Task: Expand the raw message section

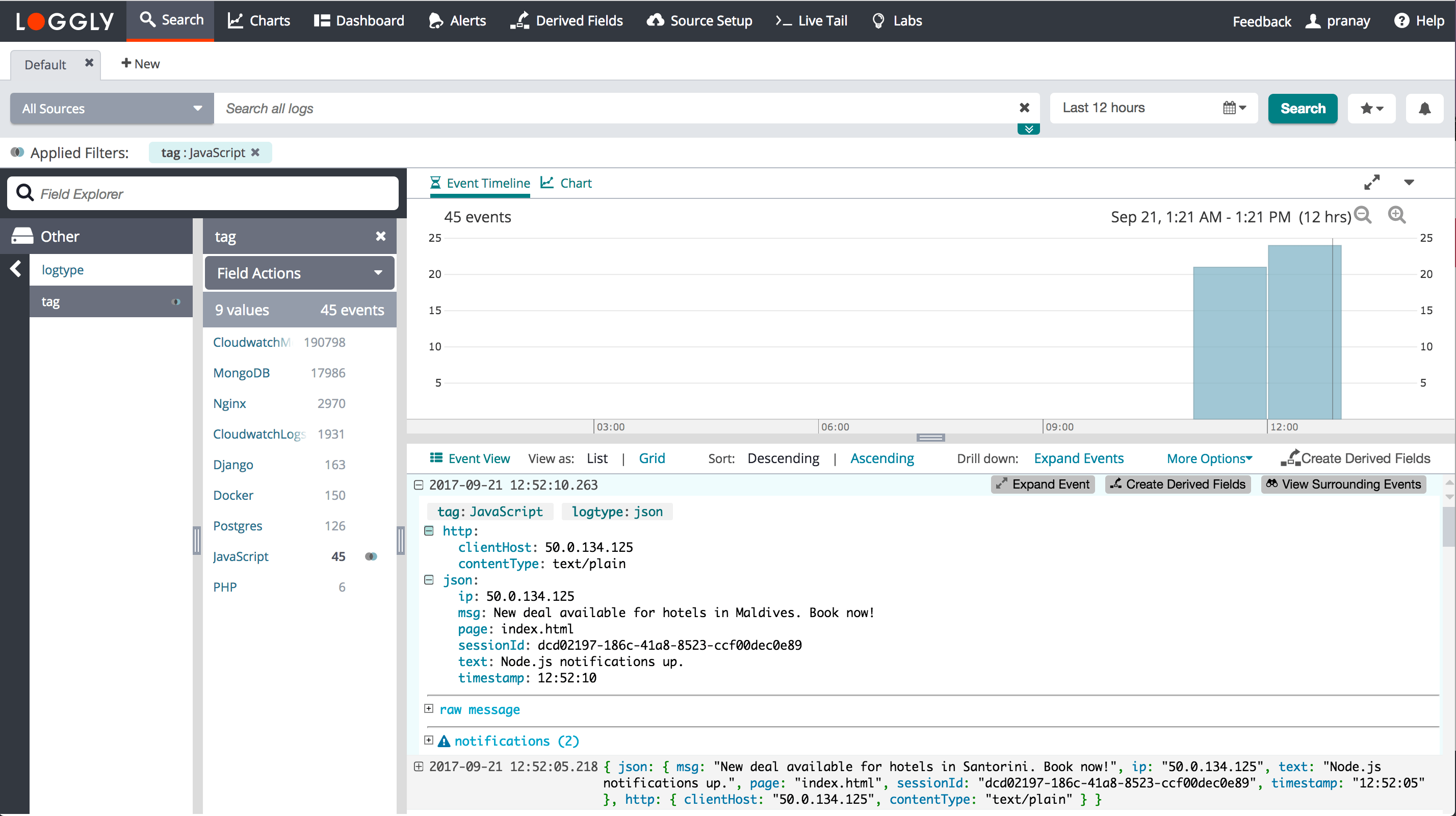Action: 429,709
